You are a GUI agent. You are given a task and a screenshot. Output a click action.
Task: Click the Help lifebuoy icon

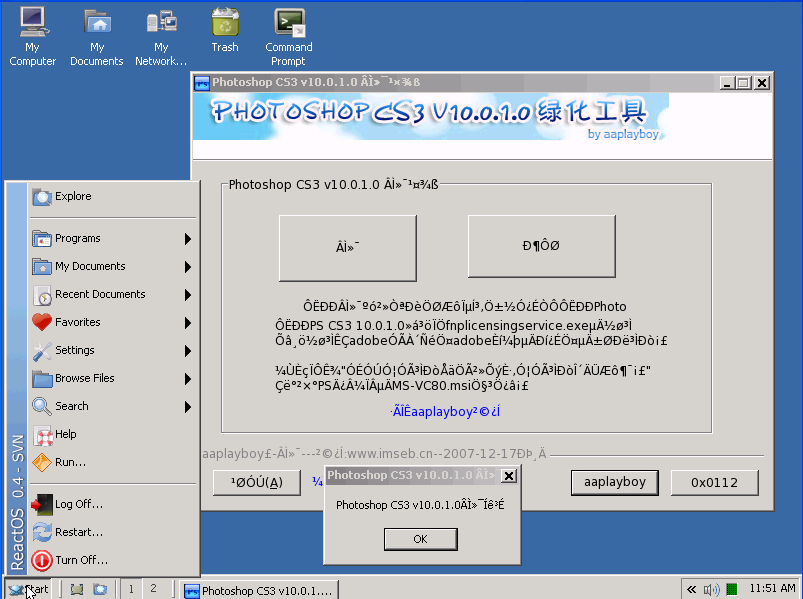coord(42,436)
